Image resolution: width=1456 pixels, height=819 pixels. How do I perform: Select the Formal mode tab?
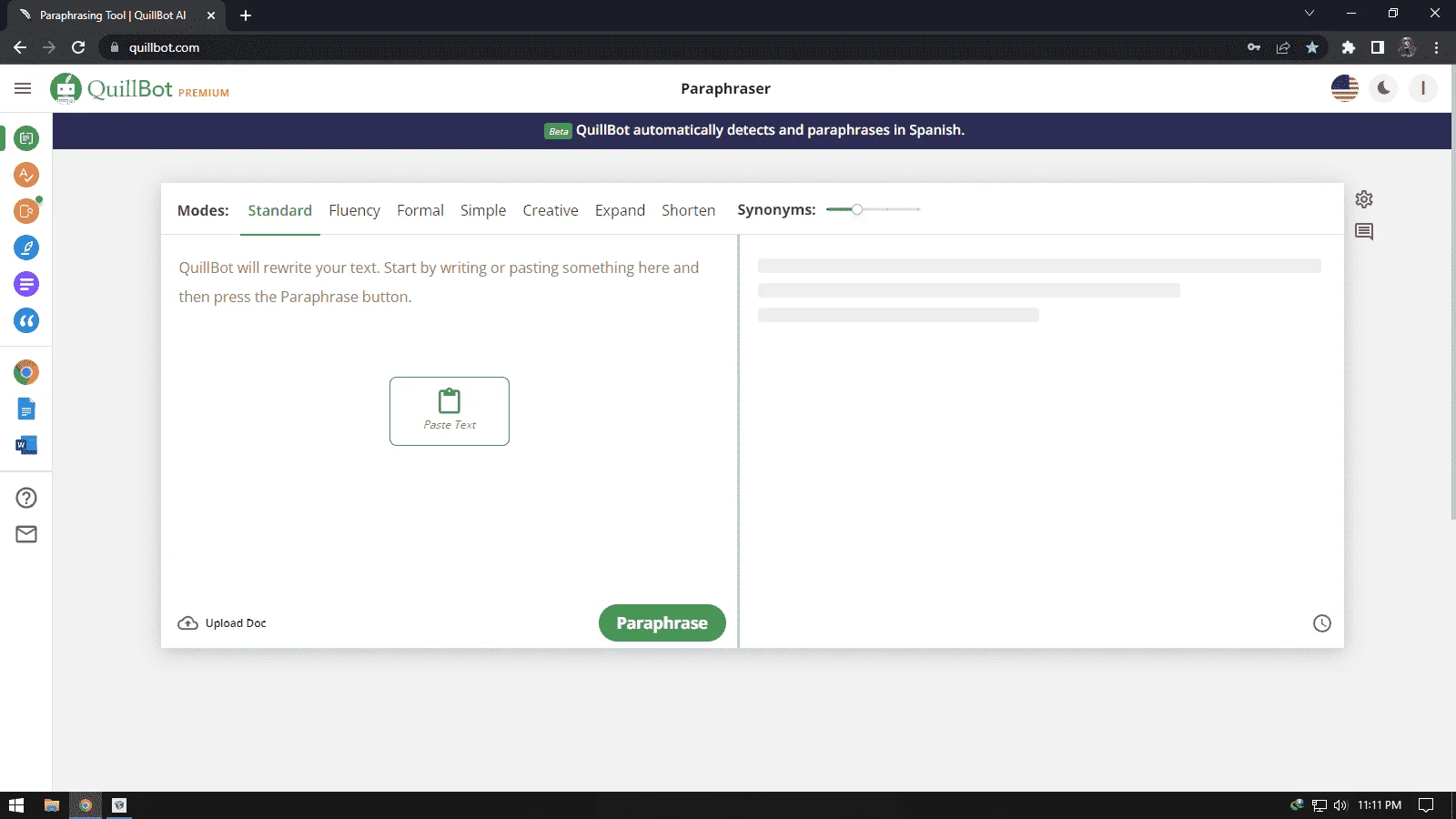click(x=420, y=210)
